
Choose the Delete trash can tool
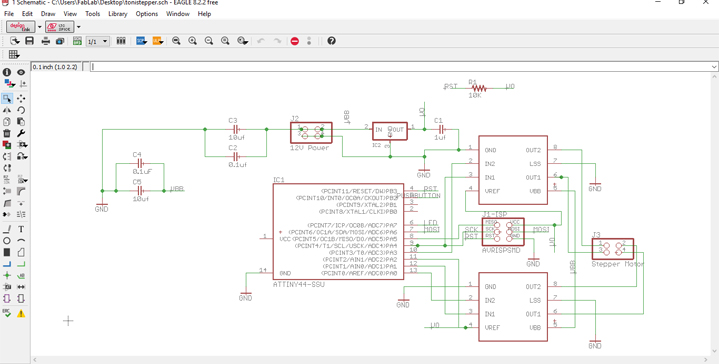[x=7, y=133]
